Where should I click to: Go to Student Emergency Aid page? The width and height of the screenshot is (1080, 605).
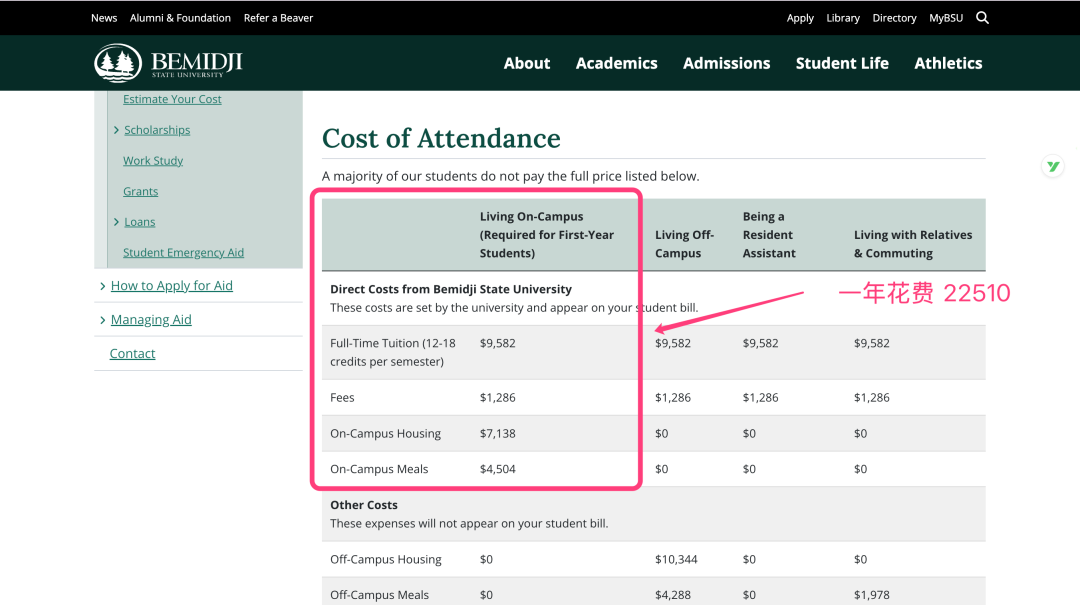pos(183,253)
